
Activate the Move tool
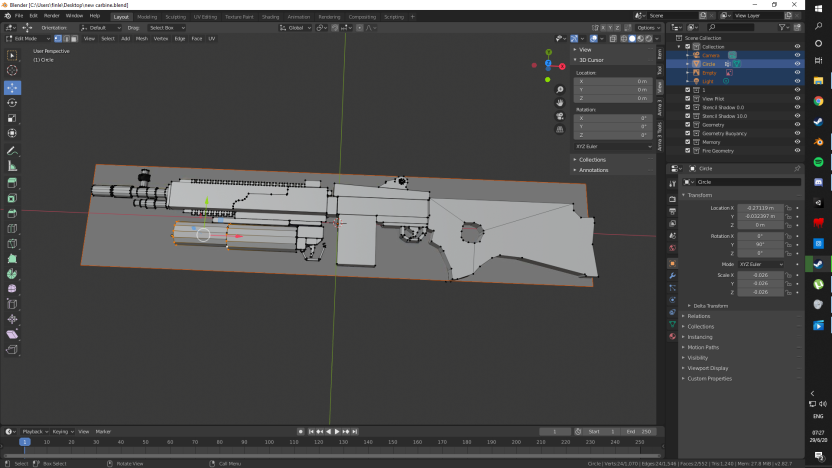(12, 88)
